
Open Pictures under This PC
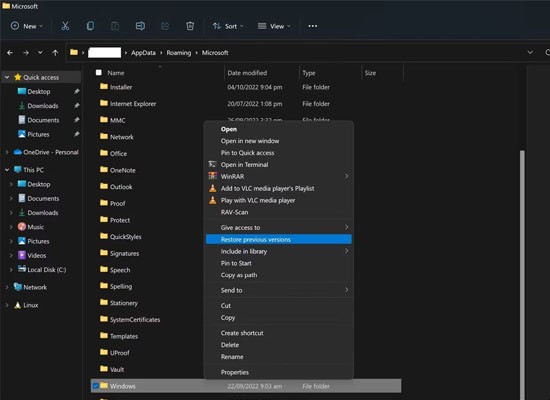point(38,241)
